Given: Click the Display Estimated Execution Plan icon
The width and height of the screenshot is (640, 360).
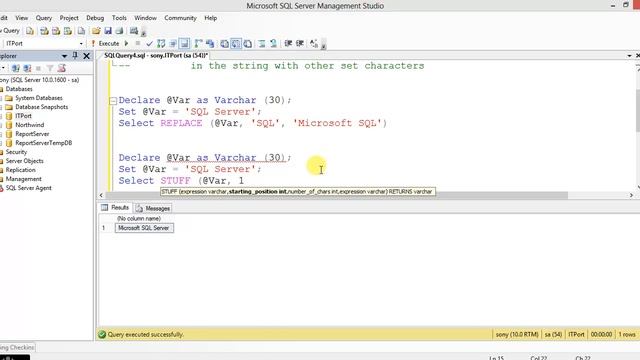Looking at the screenshot, I should [161, 43].
